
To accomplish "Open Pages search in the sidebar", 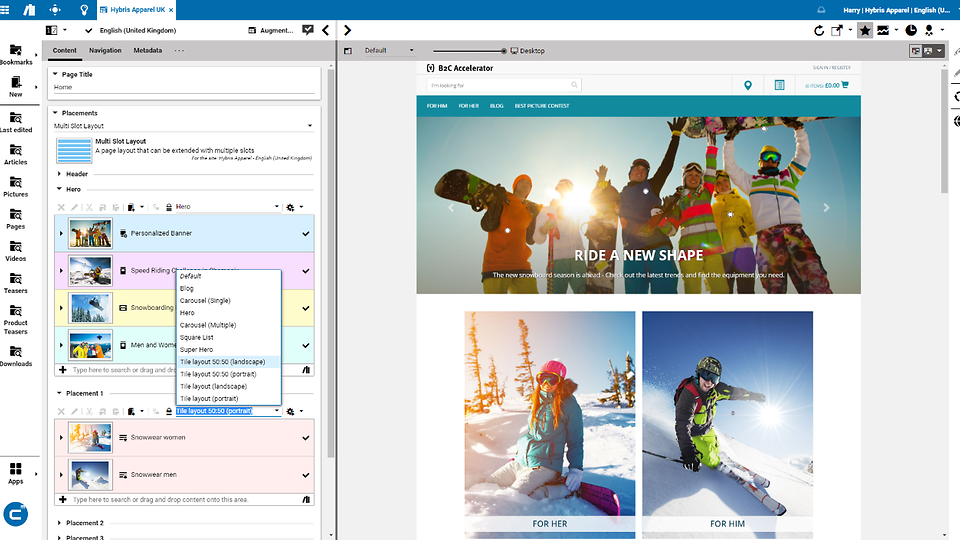I will coord(16,219).
